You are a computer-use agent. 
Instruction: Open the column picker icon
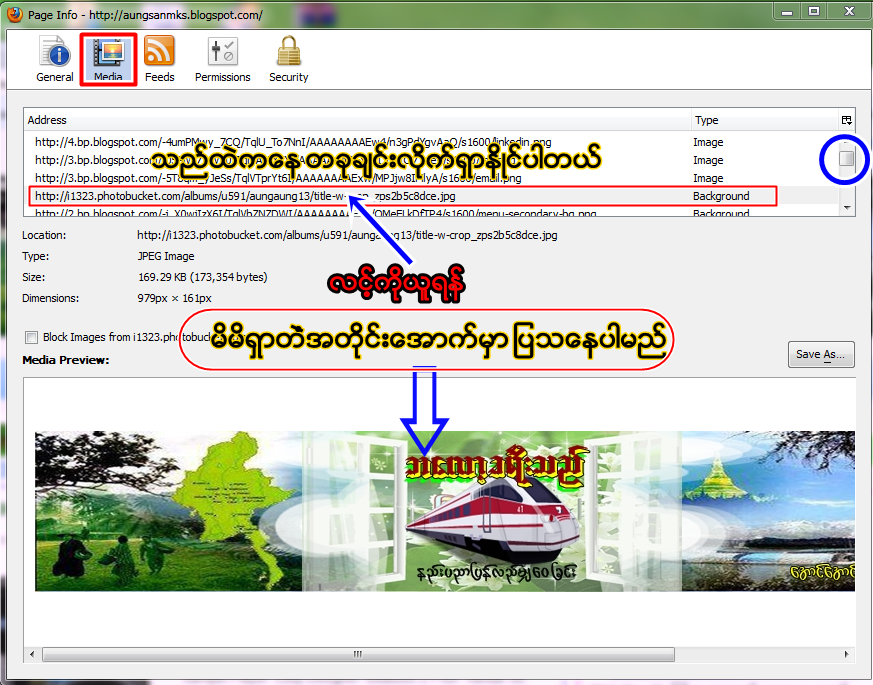click(x=846, y=120)
